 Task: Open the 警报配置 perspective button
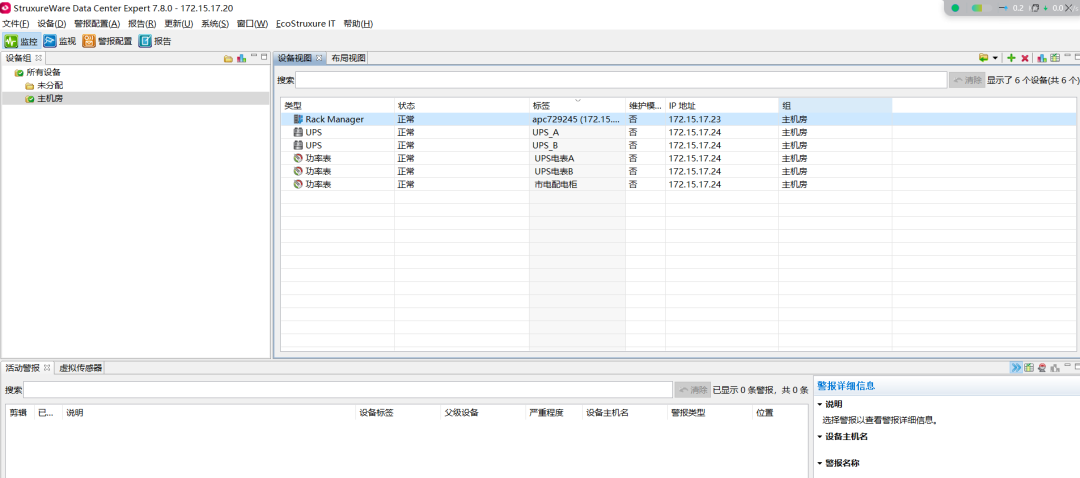click(107, 41)
